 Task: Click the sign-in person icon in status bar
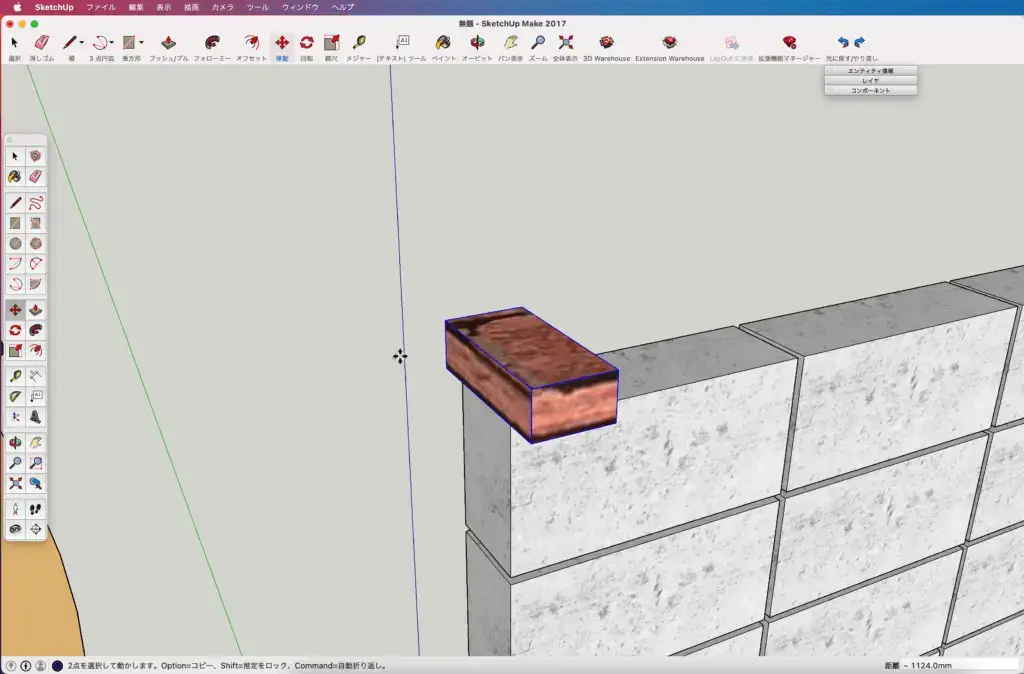click(40, 666)
